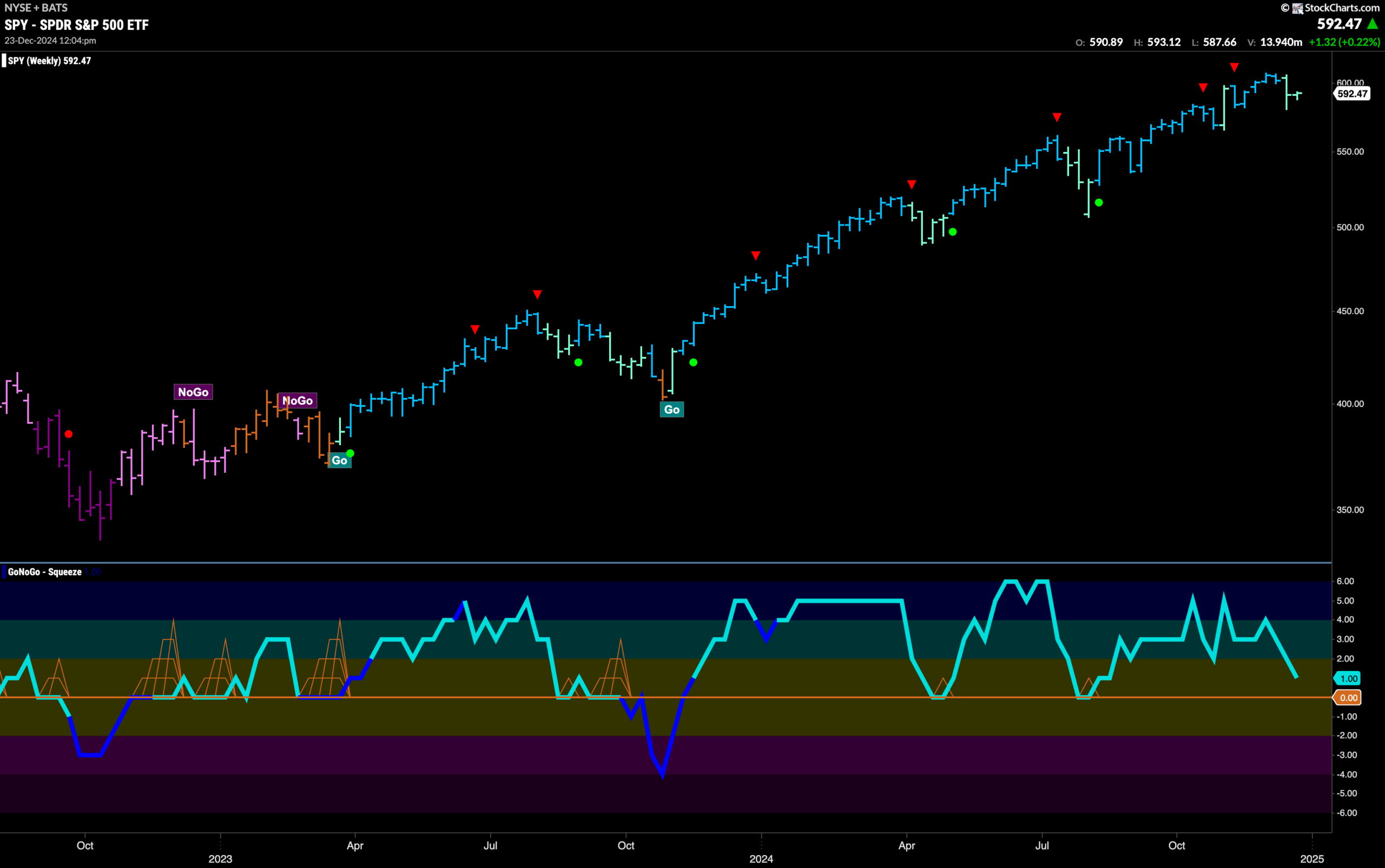Click the red triangle marker above July 2024 peak

1057,118
